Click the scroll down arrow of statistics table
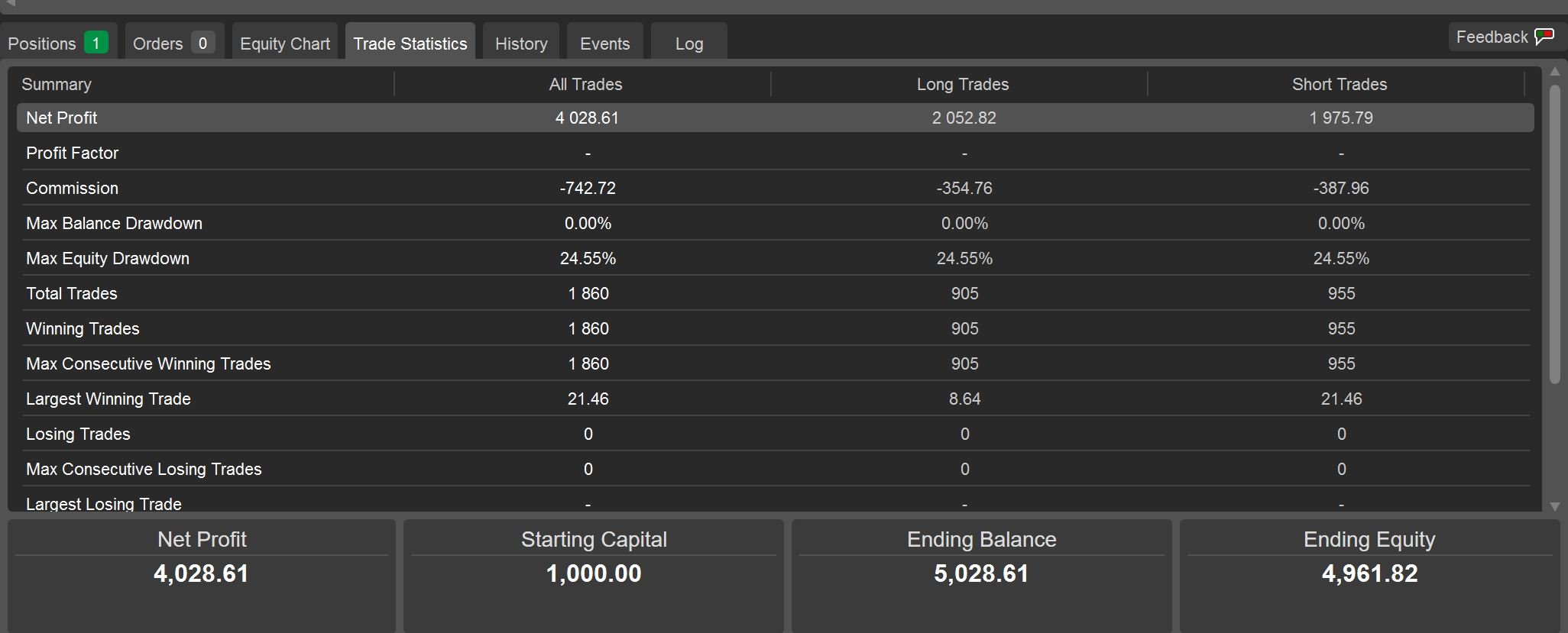Viewport: 1568px width, 633px height. tap(1554, 505)
